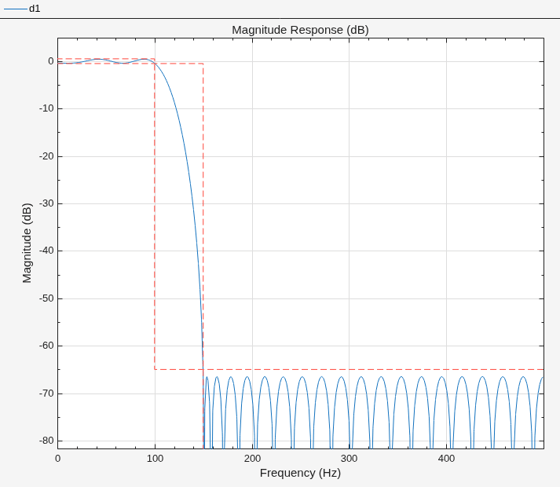This screenshot has width=560, height=487.
Task: Click the y-axis tick label -80
Action: [x=46, y=441]
